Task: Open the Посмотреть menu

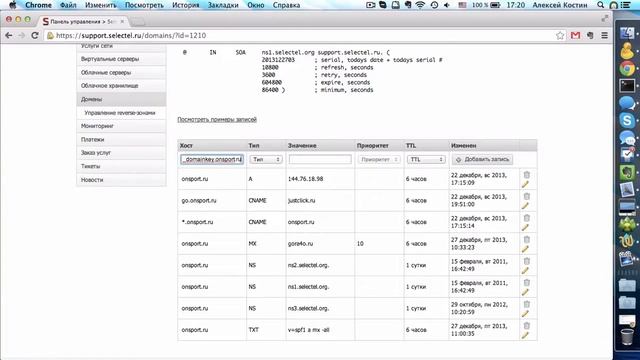Action: (x=144, y=5)
